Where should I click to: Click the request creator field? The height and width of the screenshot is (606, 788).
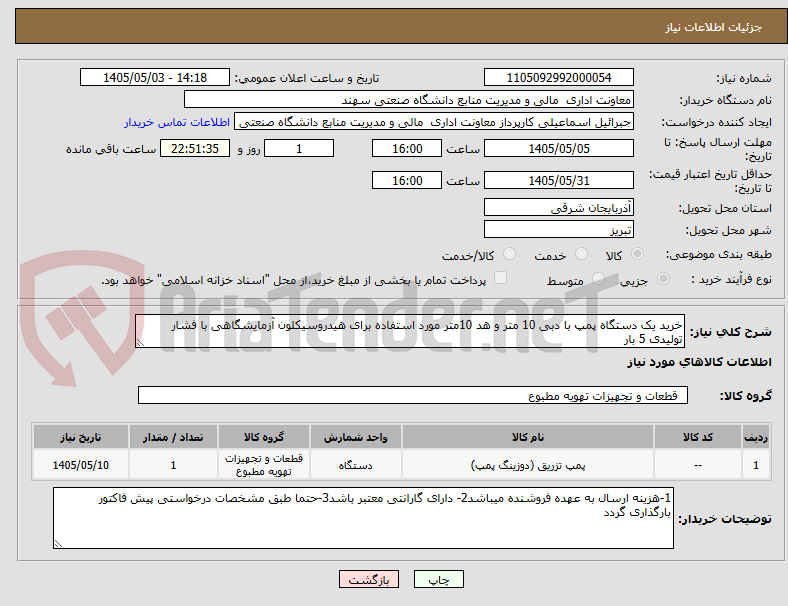pos(434,122)
